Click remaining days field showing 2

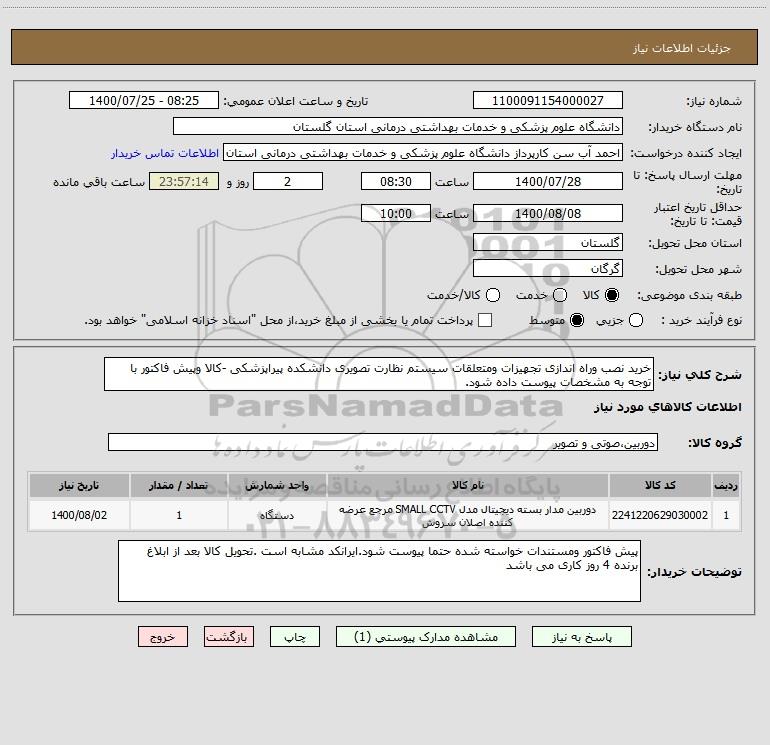click(x=288, y=181)
